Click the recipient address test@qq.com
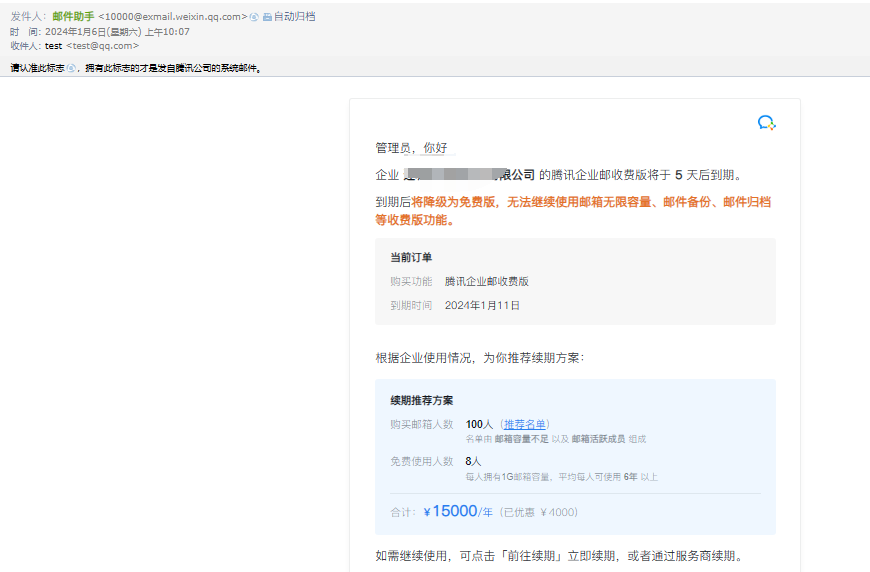Viewport: 870px width, 572px height. (x=102, y=45)
